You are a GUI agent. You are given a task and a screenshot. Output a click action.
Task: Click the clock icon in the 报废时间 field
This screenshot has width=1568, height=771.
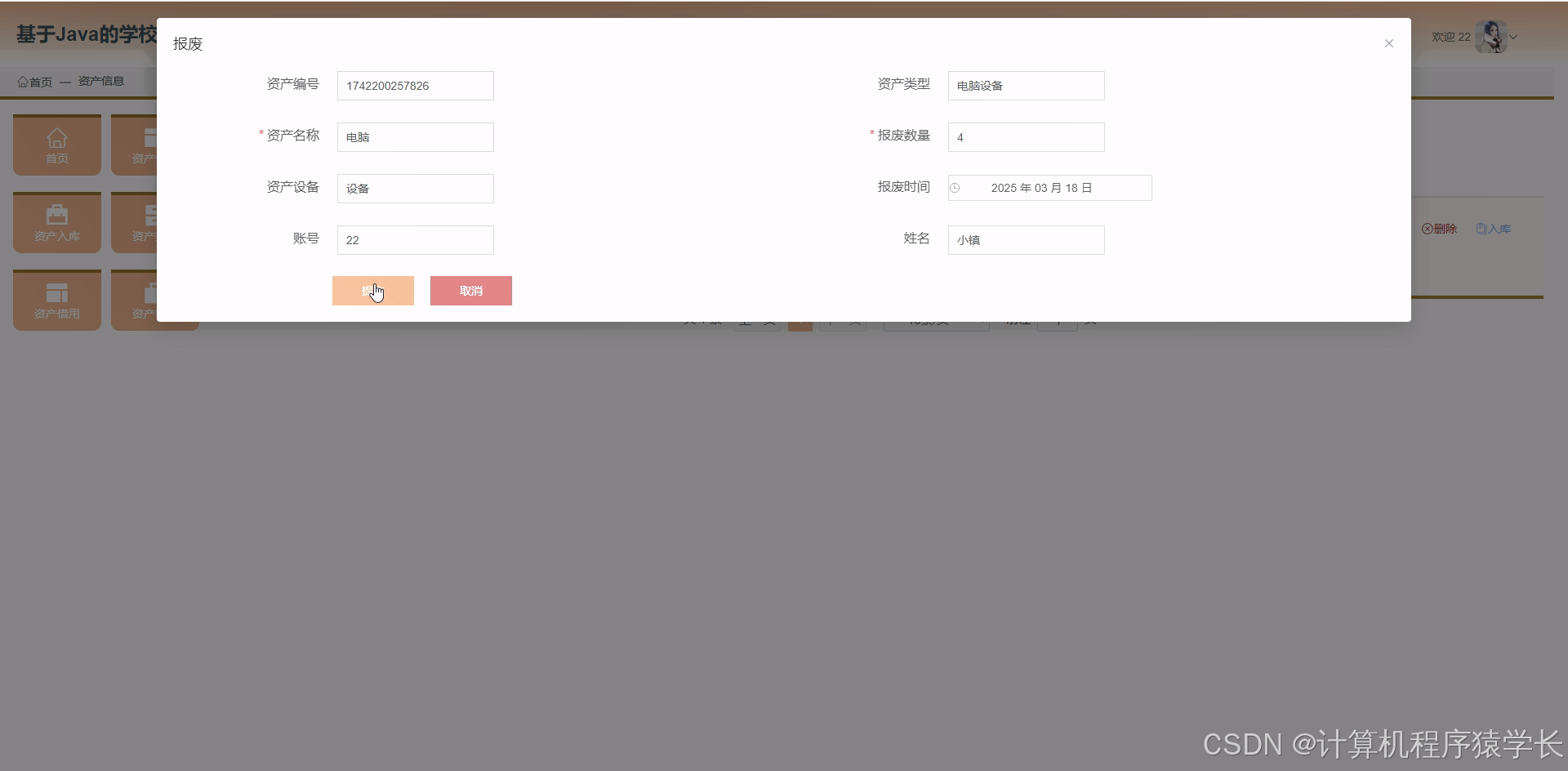click(955, 188)
